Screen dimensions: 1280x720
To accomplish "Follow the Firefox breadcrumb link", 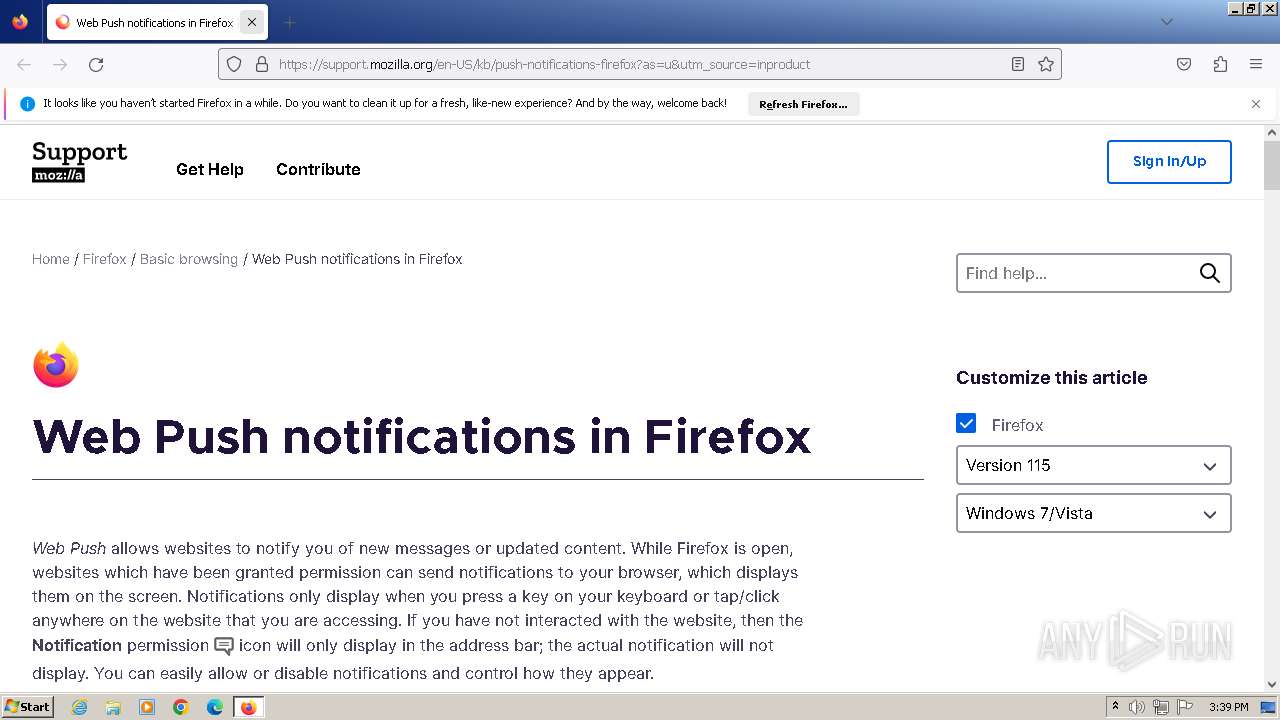I will coord(105,259).
